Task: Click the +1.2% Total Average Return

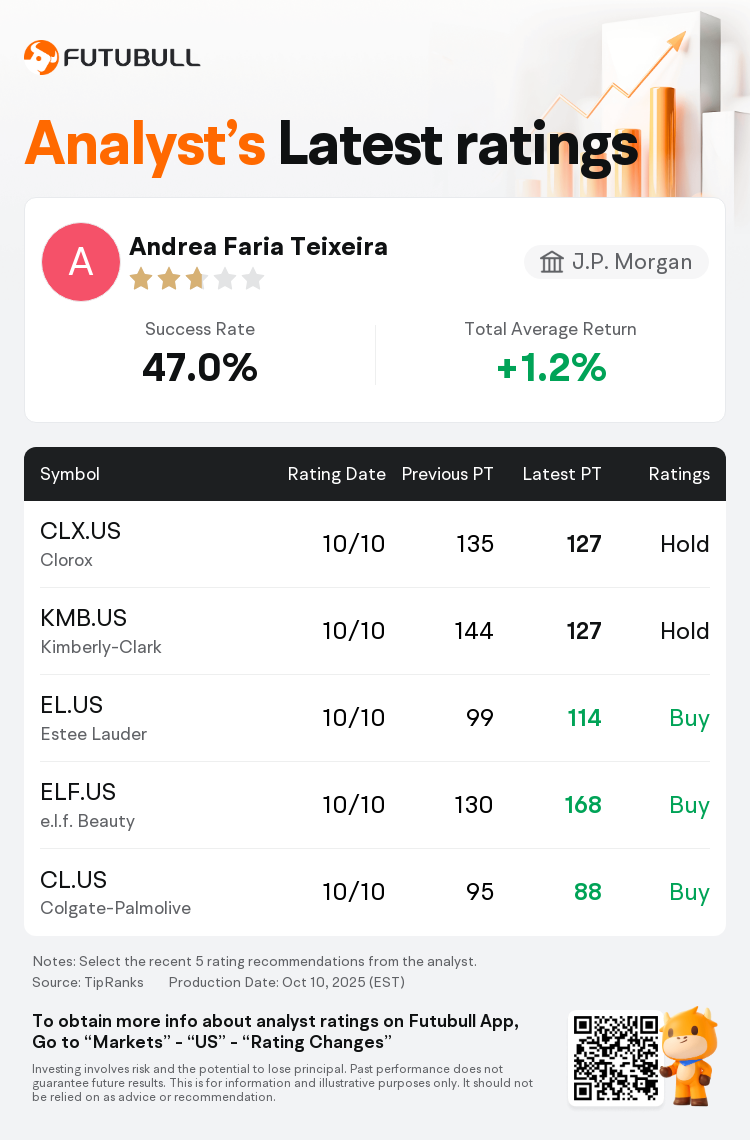Action: [551, 369]
